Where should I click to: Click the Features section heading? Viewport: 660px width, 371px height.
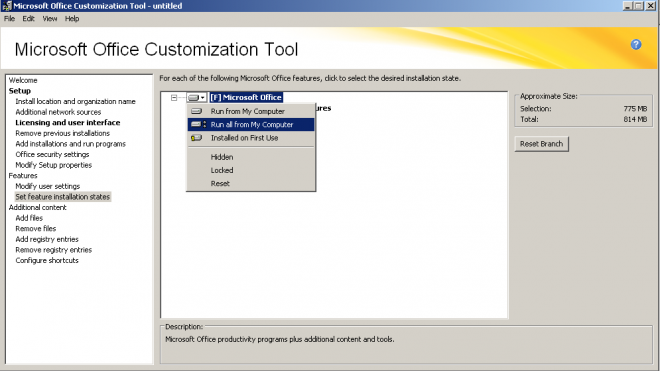tap(23, 176)
